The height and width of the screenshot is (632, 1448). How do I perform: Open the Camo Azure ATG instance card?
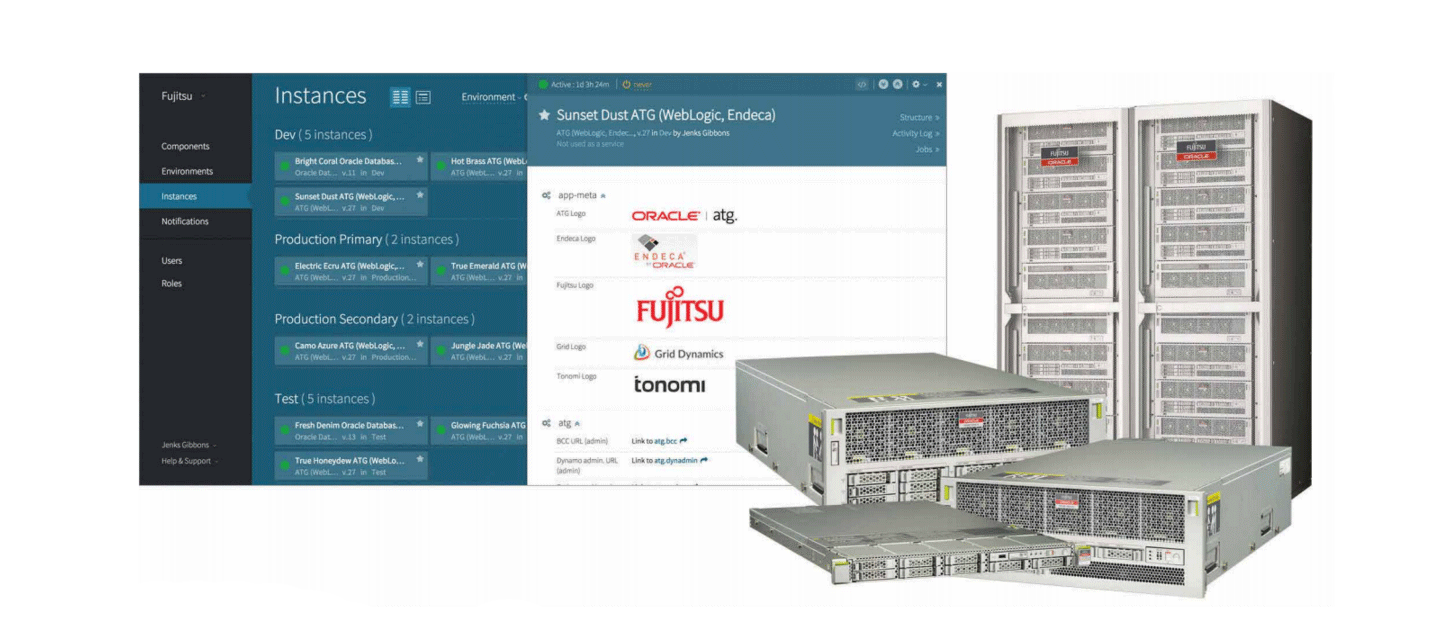tap(351, 351)
